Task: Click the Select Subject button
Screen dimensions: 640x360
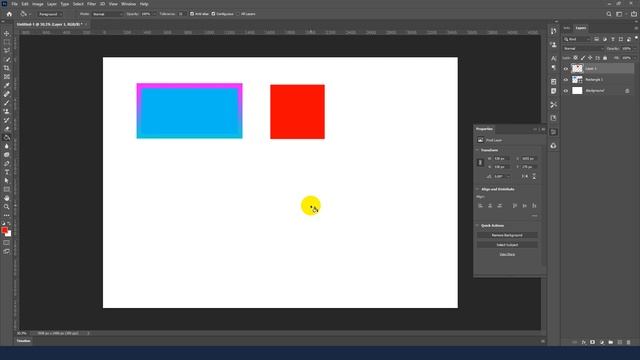Action: pyautogui.click(x=507, y=245)
